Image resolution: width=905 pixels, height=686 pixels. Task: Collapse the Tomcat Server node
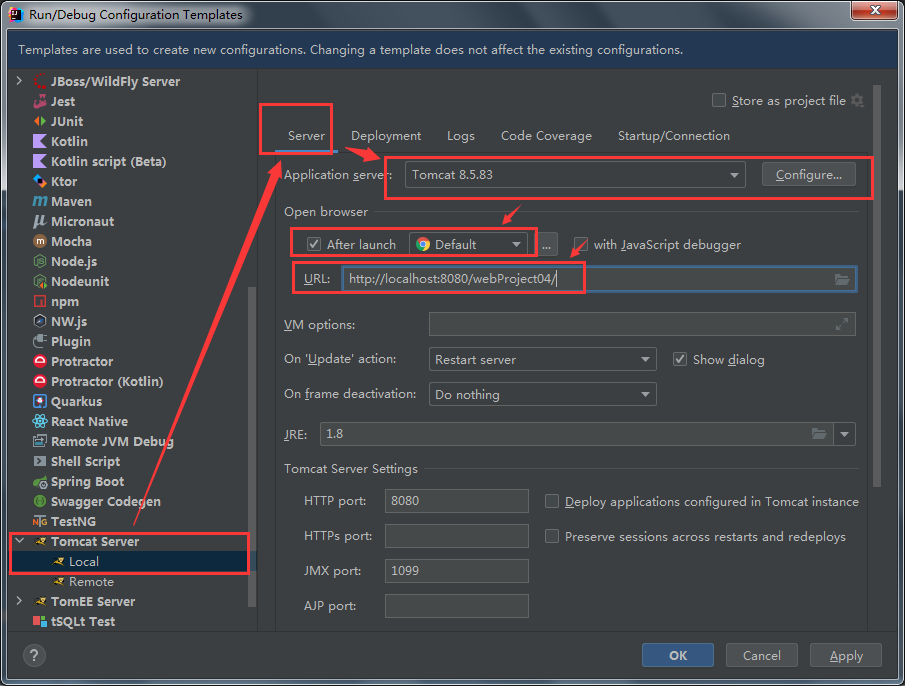19,541
